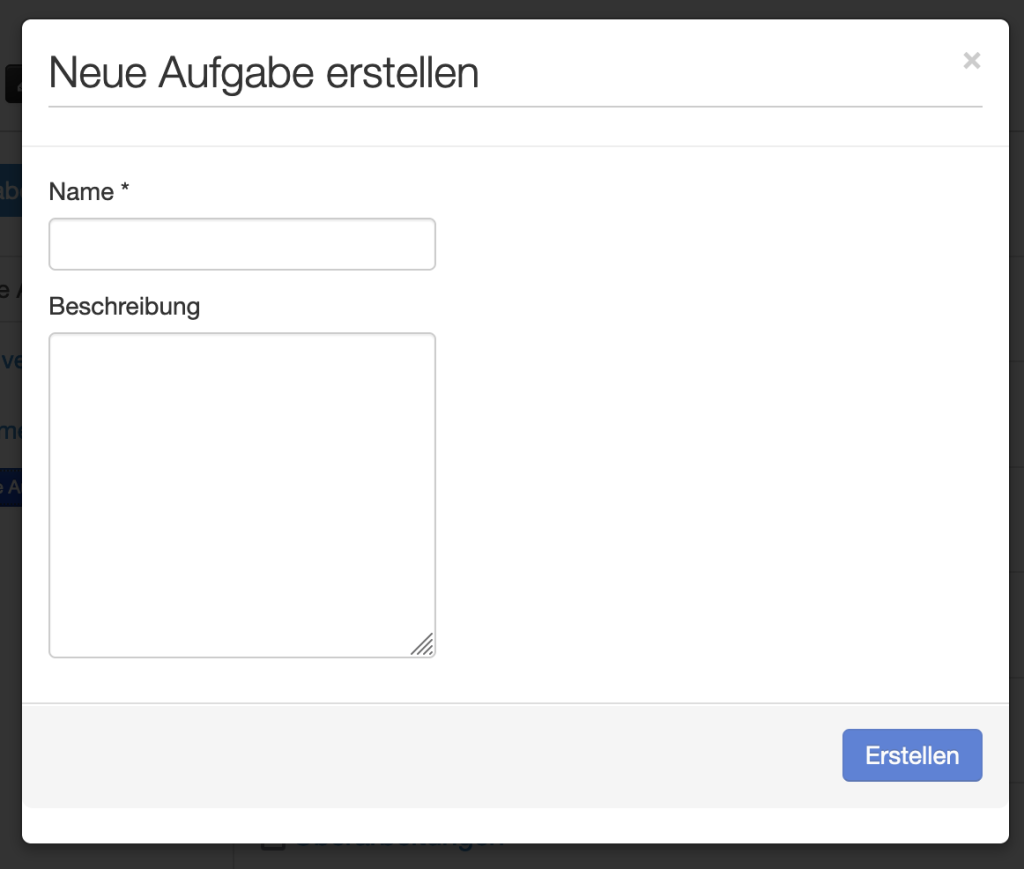1024x869 pixels.
Task: Click the divider line under the dialog title
Action: pos(515,106)
